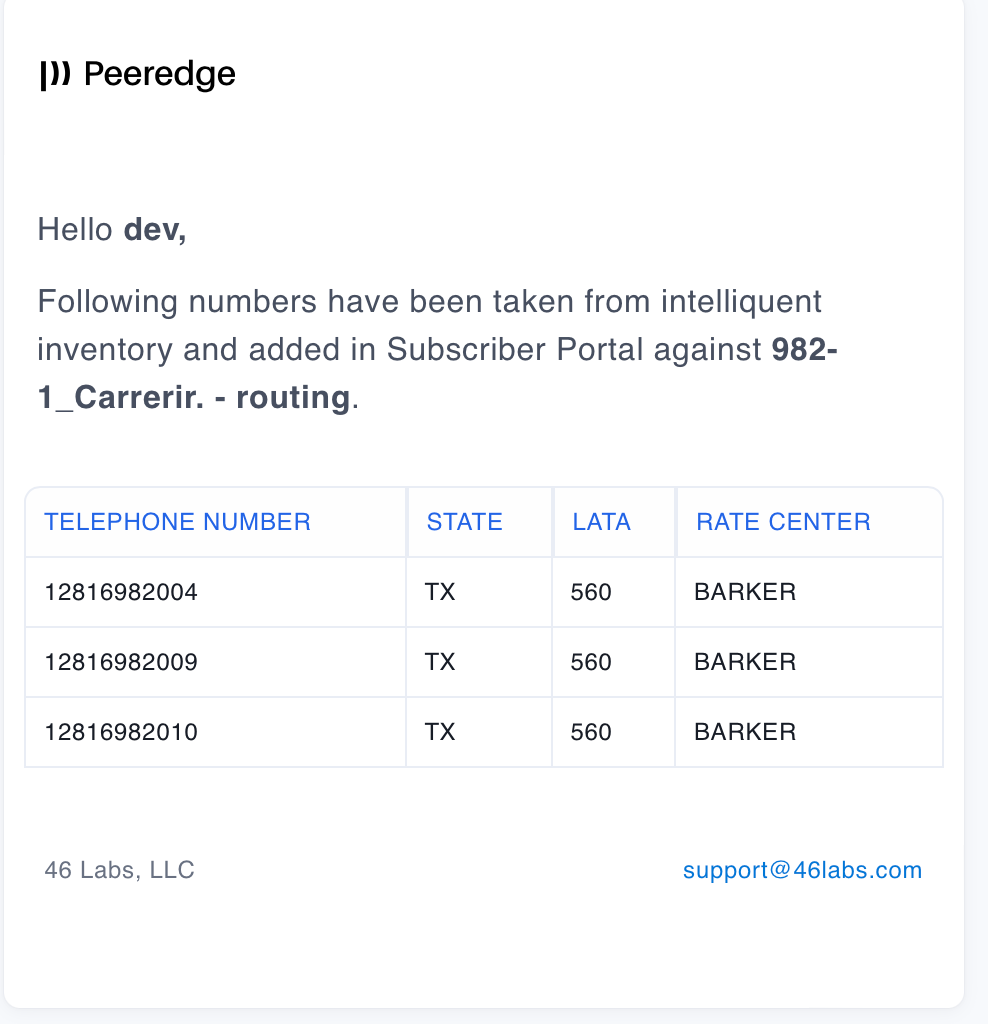Click the 560 LATA value in the first row
The image size is (988, 1024).
(x=591, y=592)
